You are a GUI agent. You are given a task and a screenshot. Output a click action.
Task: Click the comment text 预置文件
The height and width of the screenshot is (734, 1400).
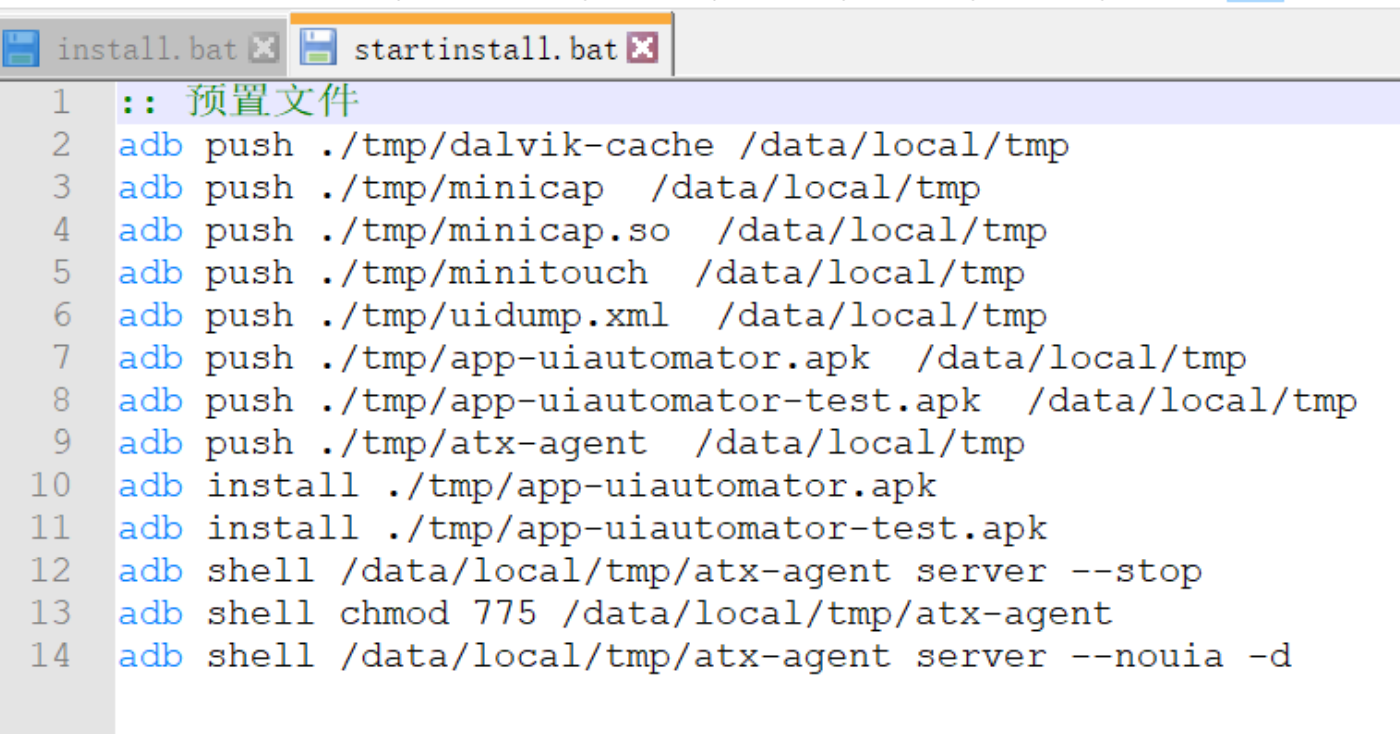click(272, 102)
